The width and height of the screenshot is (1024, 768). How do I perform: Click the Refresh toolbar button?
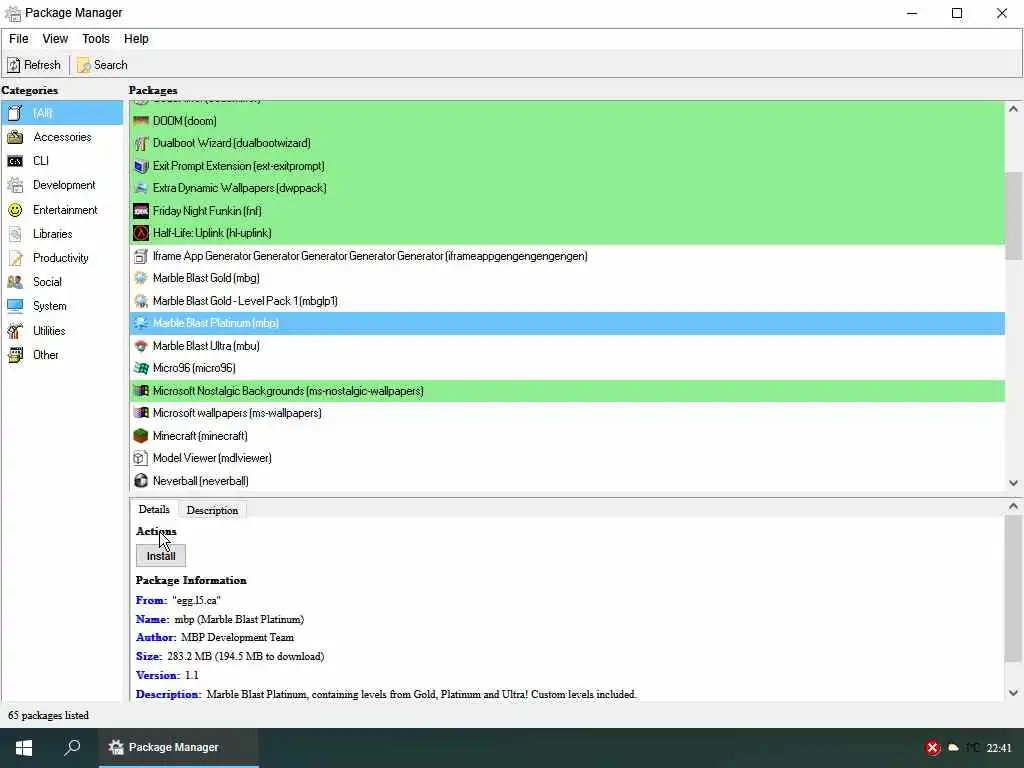pyautogui.click(x=34, y=65)
